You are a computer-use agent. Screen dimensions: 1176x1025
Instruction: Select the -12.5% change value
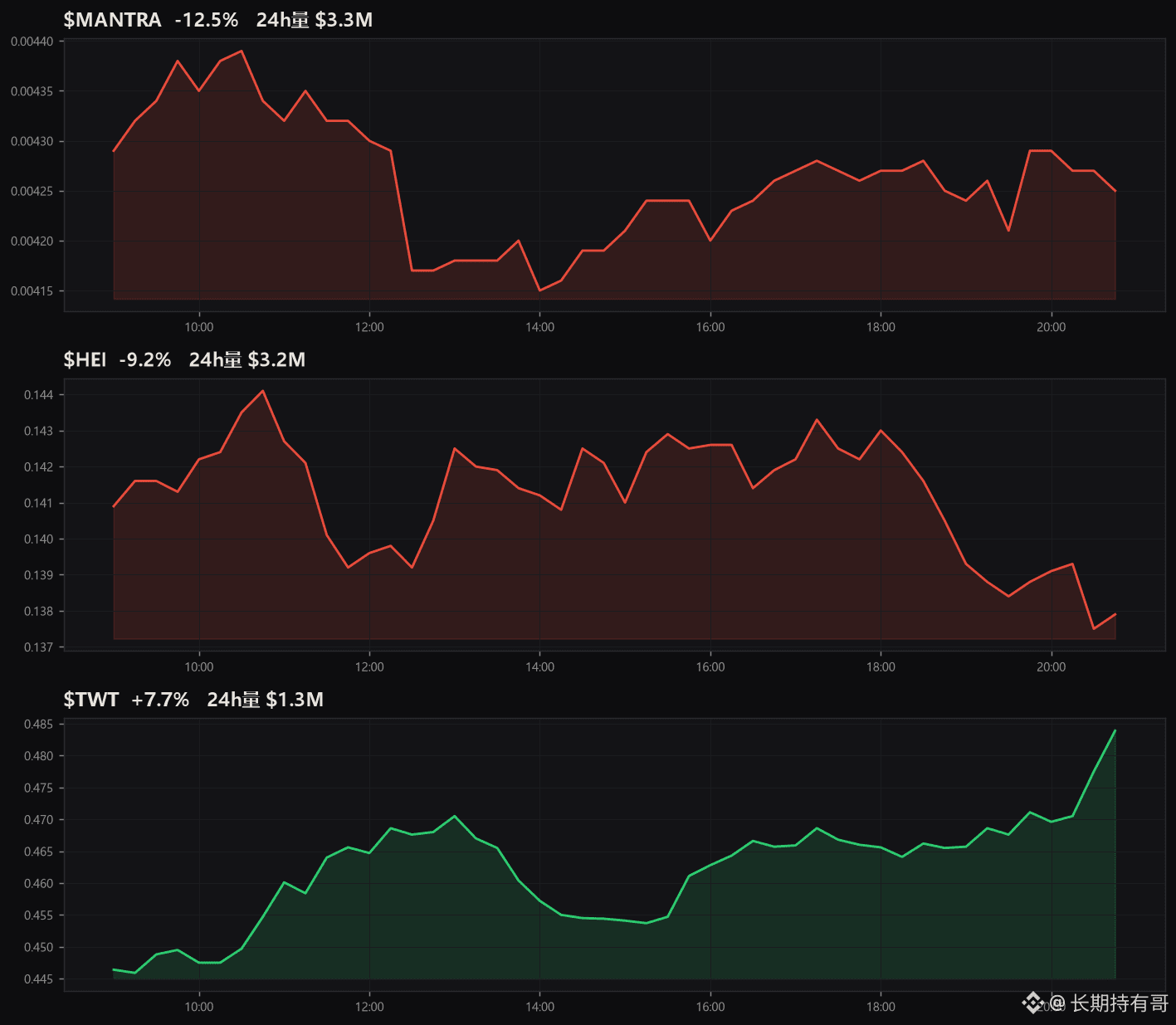point(206,20)
